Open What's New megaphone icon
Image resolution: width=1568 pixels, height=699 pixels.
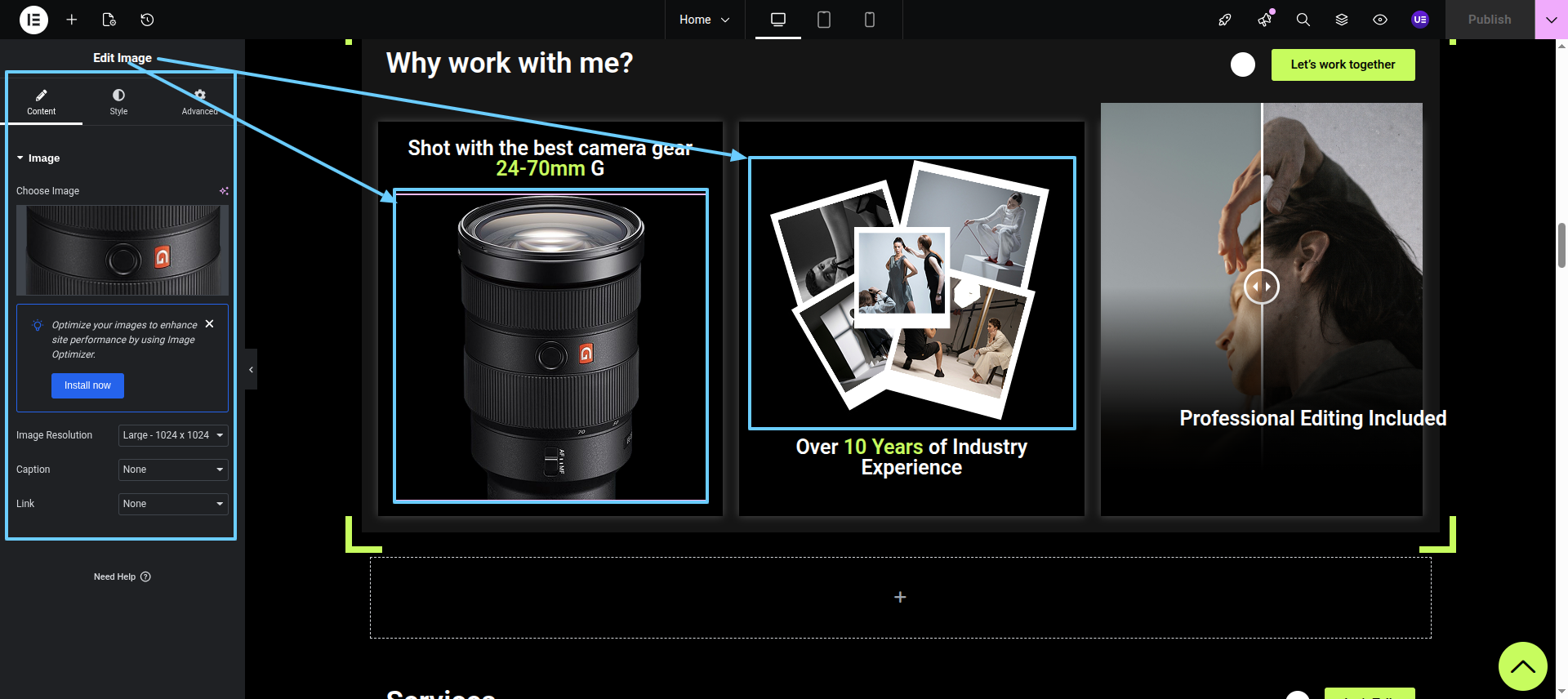[x=1264, y=20]
